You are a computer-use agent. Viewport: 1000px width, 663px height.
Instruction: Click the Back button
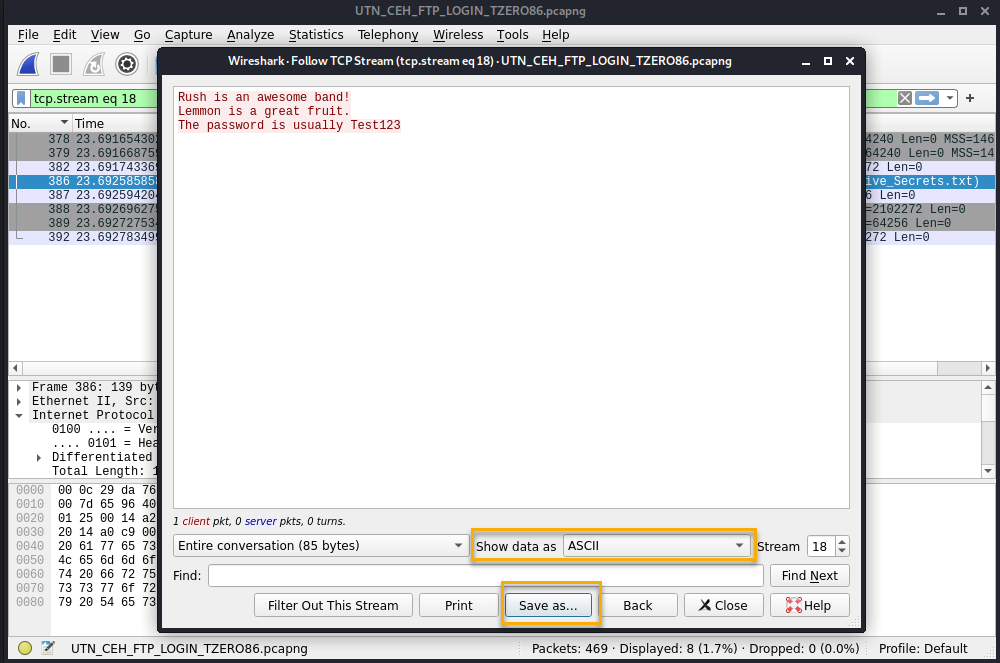click(x=638, y=605)
